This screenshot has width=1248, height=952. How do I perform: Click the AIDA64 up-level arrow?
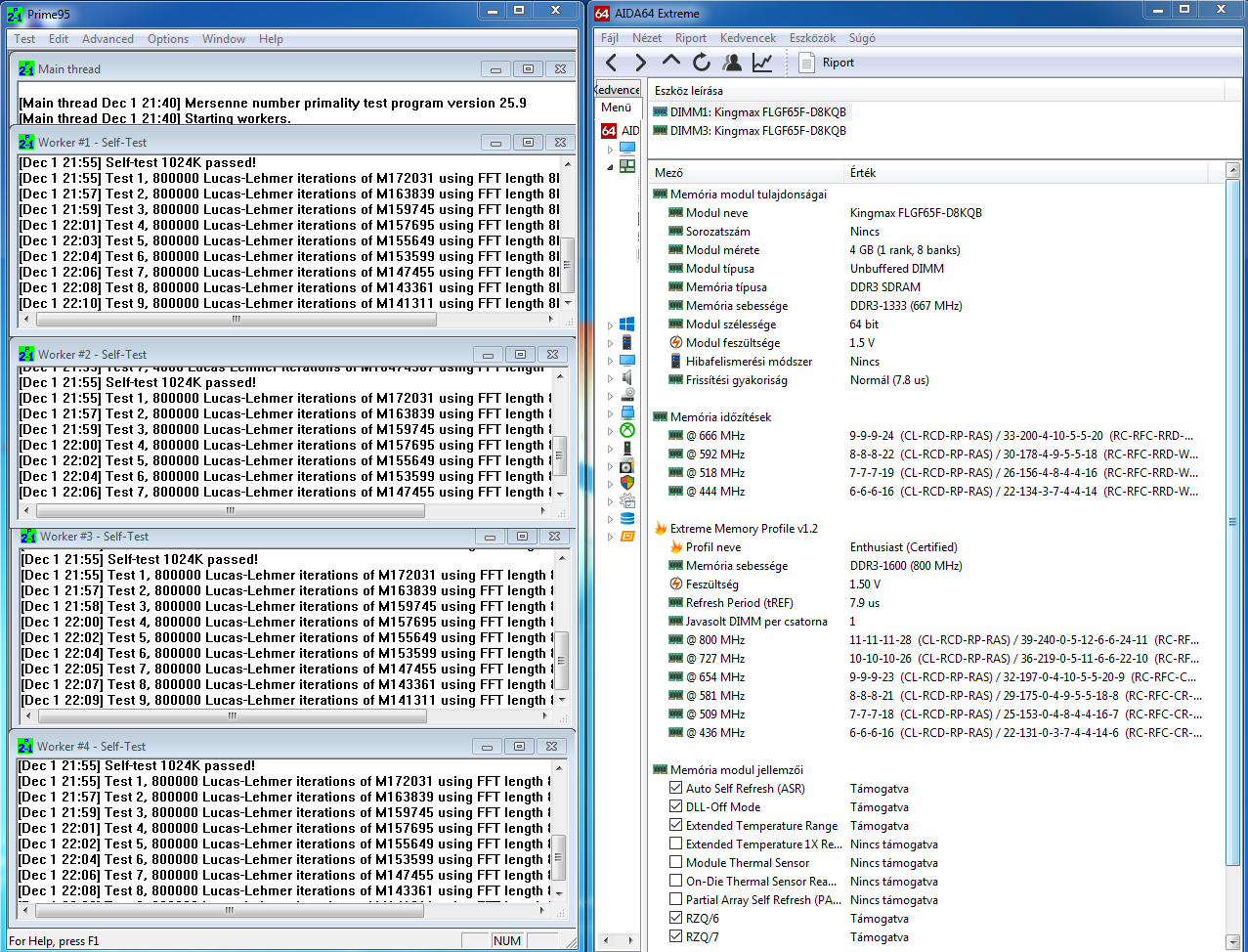click(671, 62)
